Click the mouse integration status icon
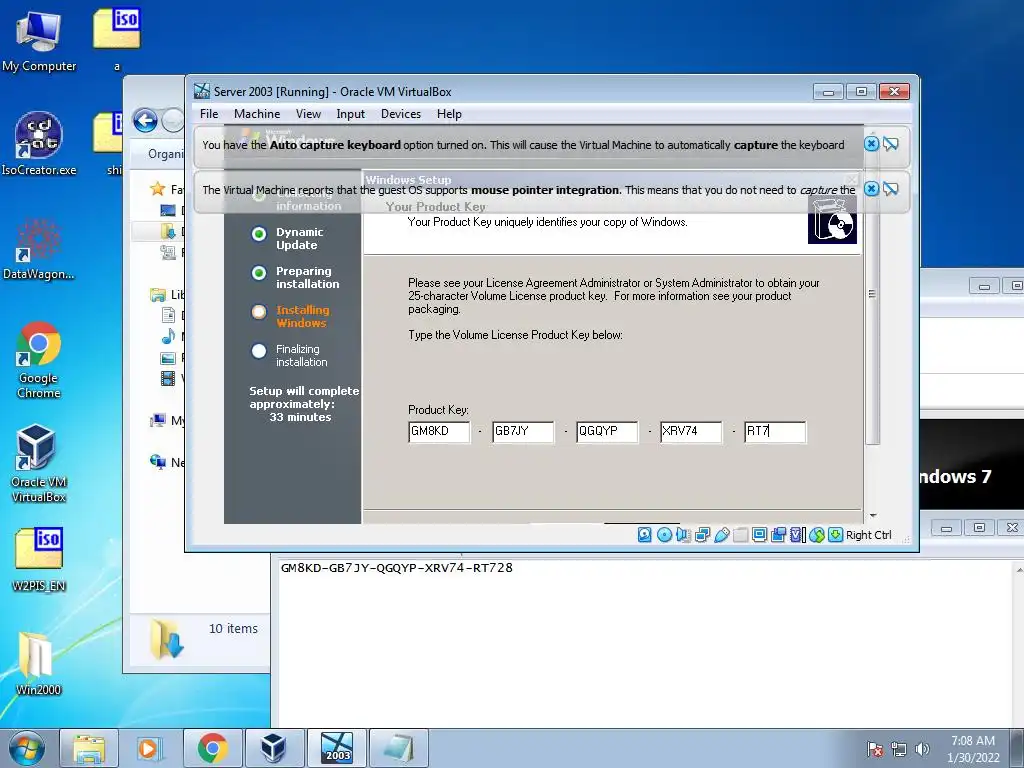1024x768 pixels. click(x=816, y=535)
